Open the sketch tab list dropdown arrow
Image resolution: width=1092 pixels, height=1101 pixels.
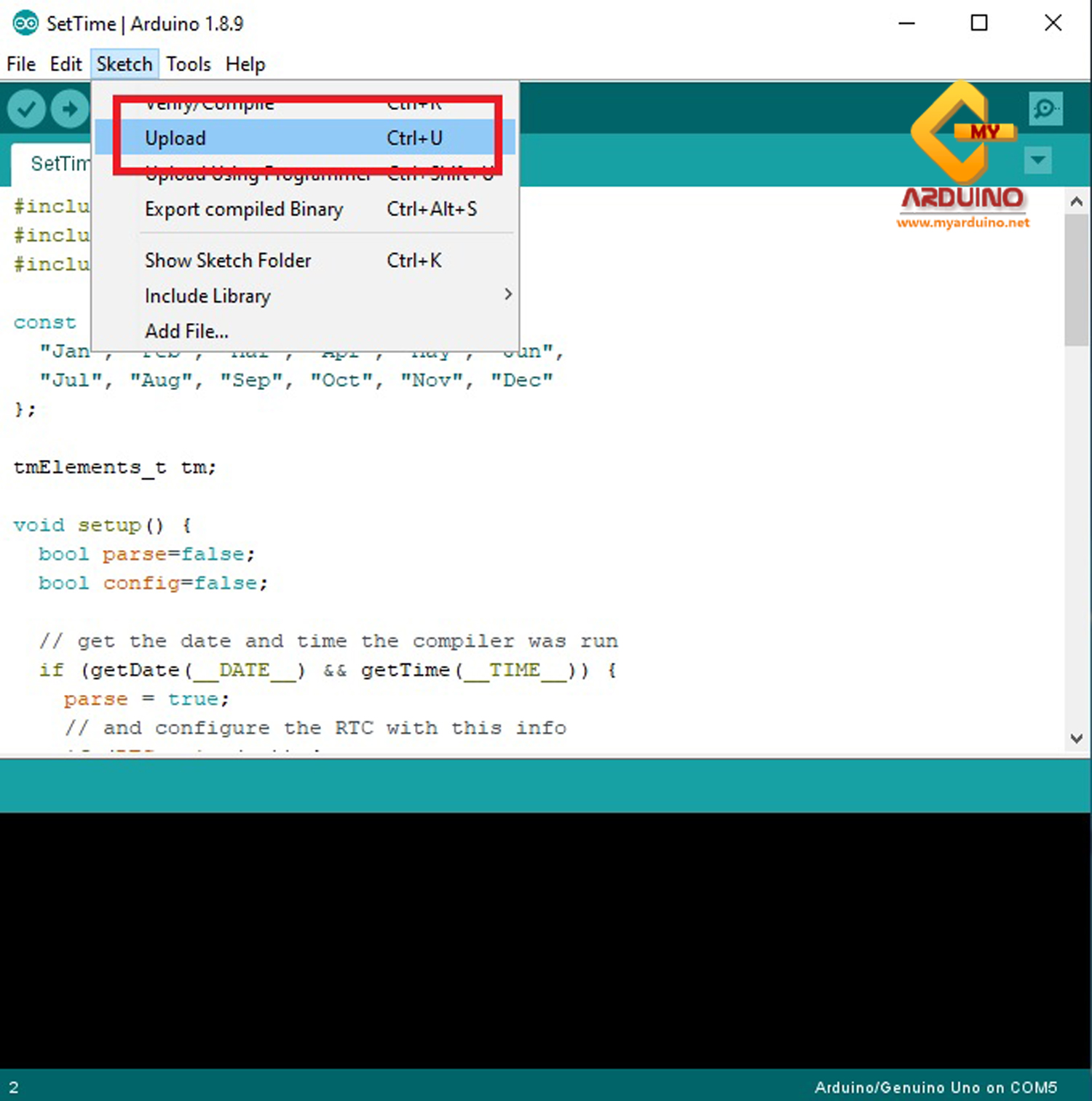tap(1038, 161)
